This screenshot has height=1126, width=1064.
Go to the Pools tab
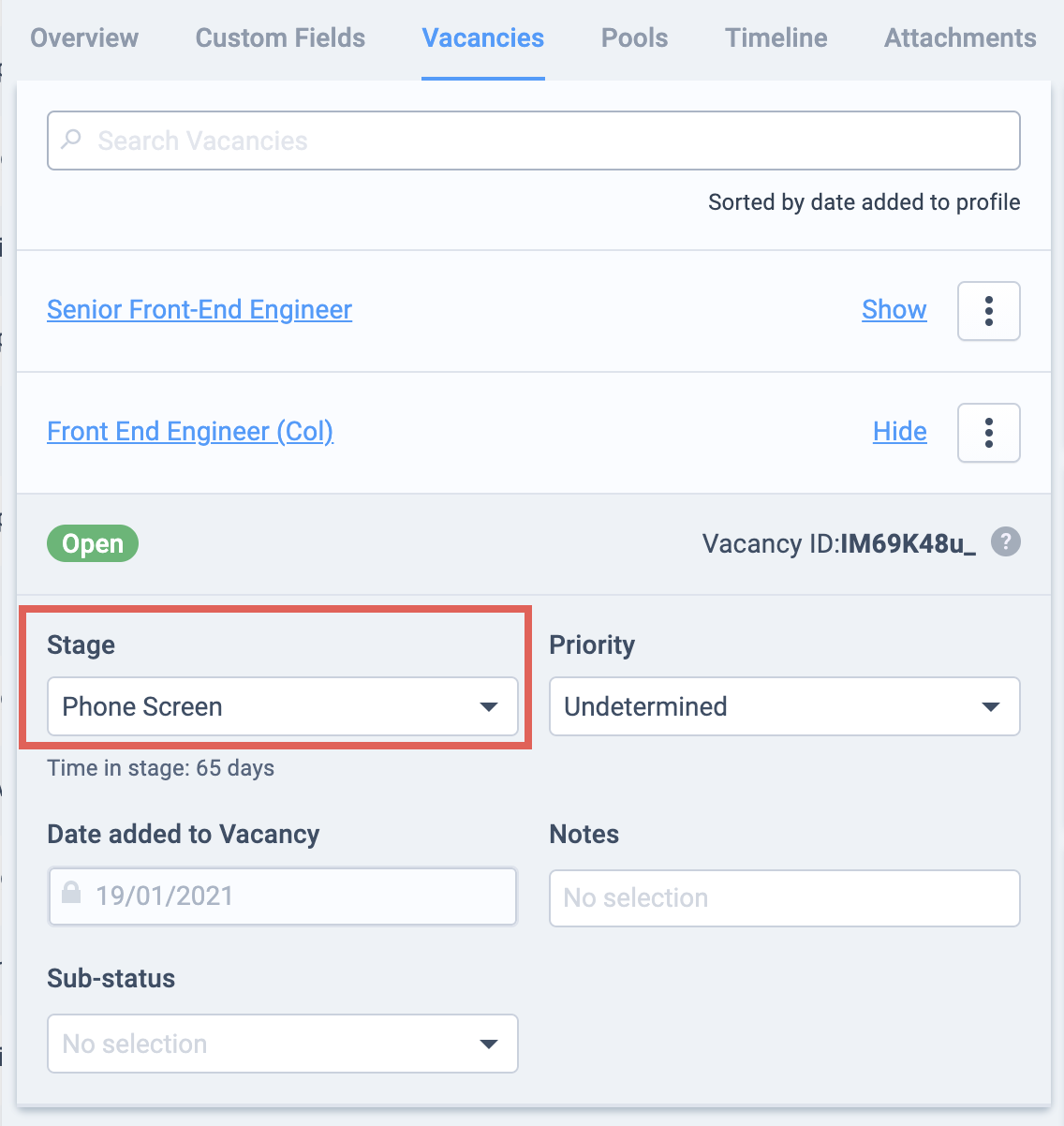coord(635,38)
